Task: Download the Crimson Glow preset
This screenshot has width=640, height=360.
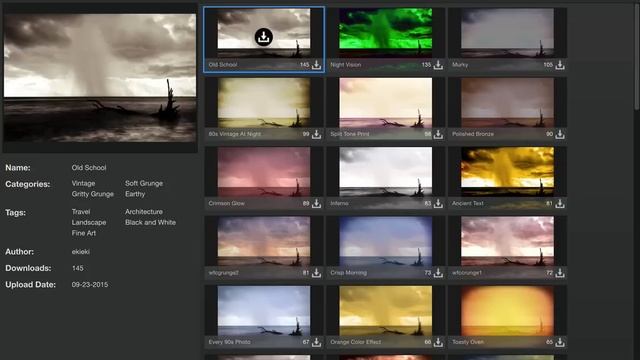Action: point(316,203)
